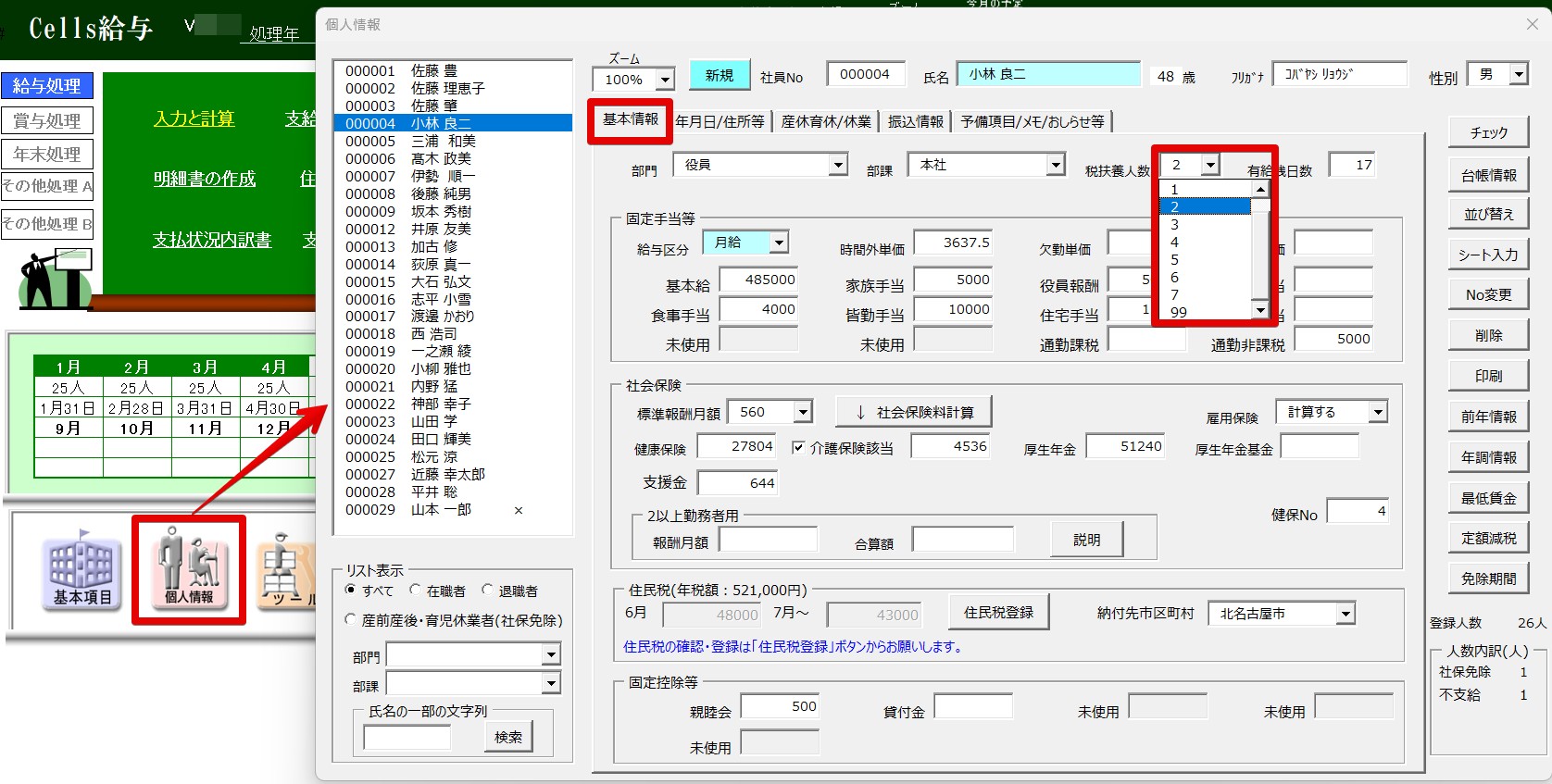Select employee 000019 一之瀬 綾 in list
Screen dimensions: 1552x784
pos(453,351)
